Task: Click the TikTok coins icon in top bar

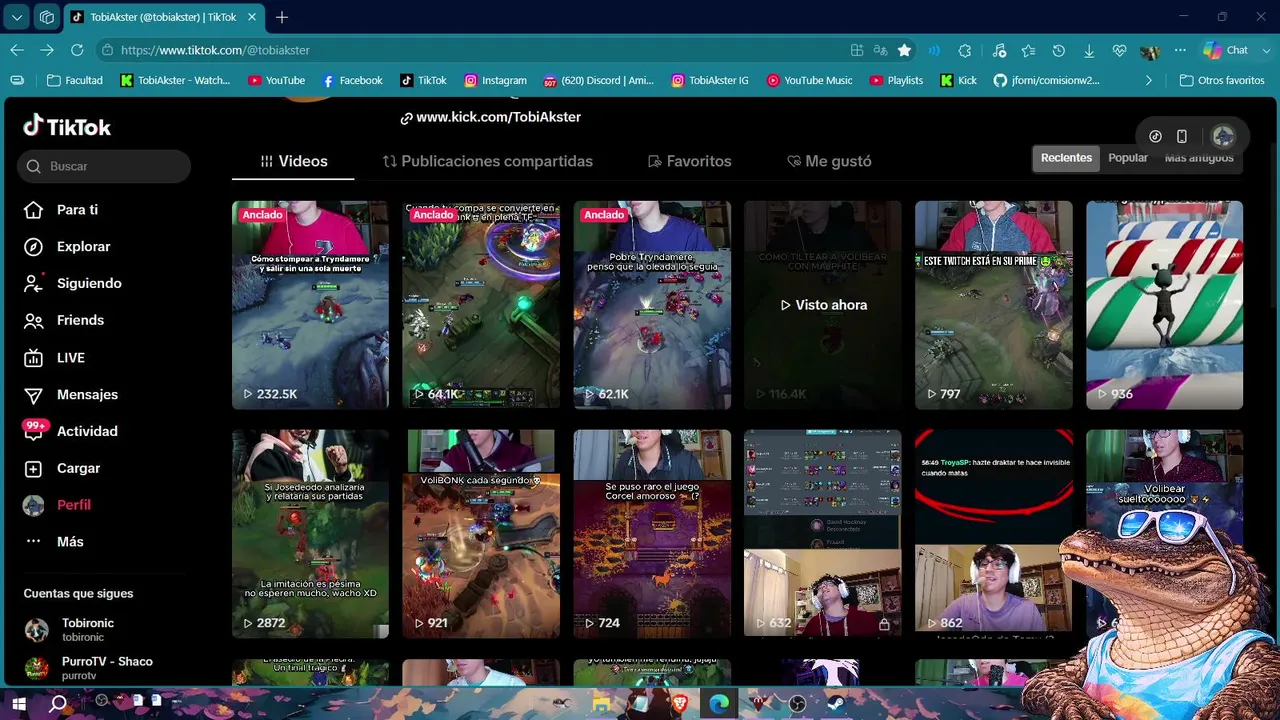Action: [1155, 136]
